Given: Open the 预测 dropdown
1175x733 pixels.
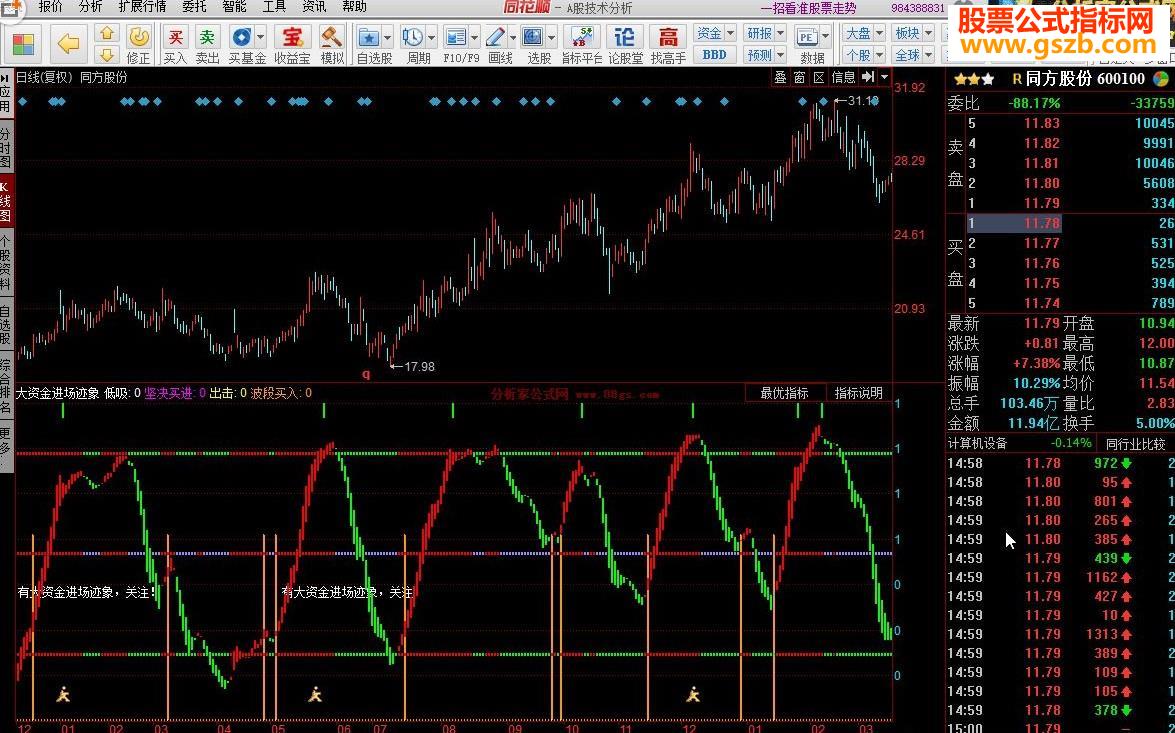Looking at the screenshot, I should pos(764,55).
